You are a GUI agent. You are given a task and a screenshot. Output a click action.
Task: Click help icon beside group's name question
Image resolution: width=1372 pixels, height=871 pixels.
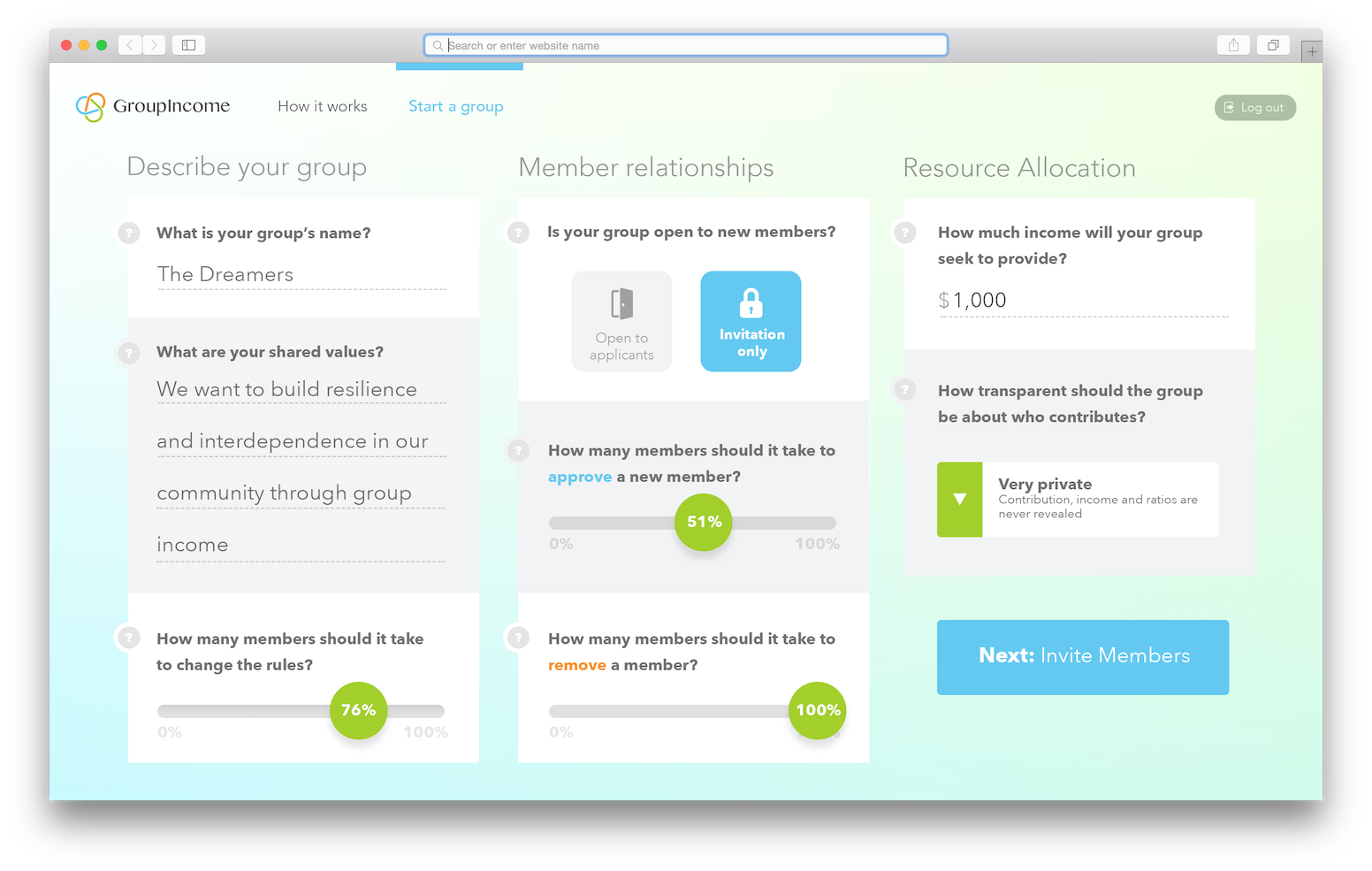click(129, 233)
